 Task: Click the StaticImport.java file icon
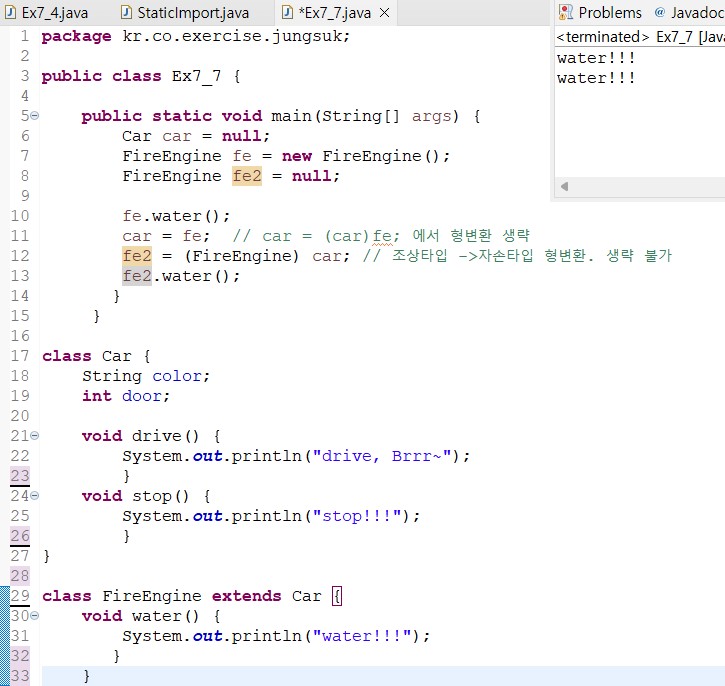pyautogui.click(x=126, y=12)
